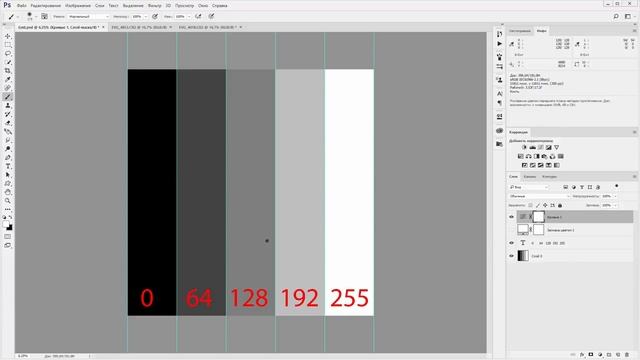Image resolution: width=640 pixels, height=360 pixels.
Task: Select the Path Selection tool
Action: click(x=8, y=175)
